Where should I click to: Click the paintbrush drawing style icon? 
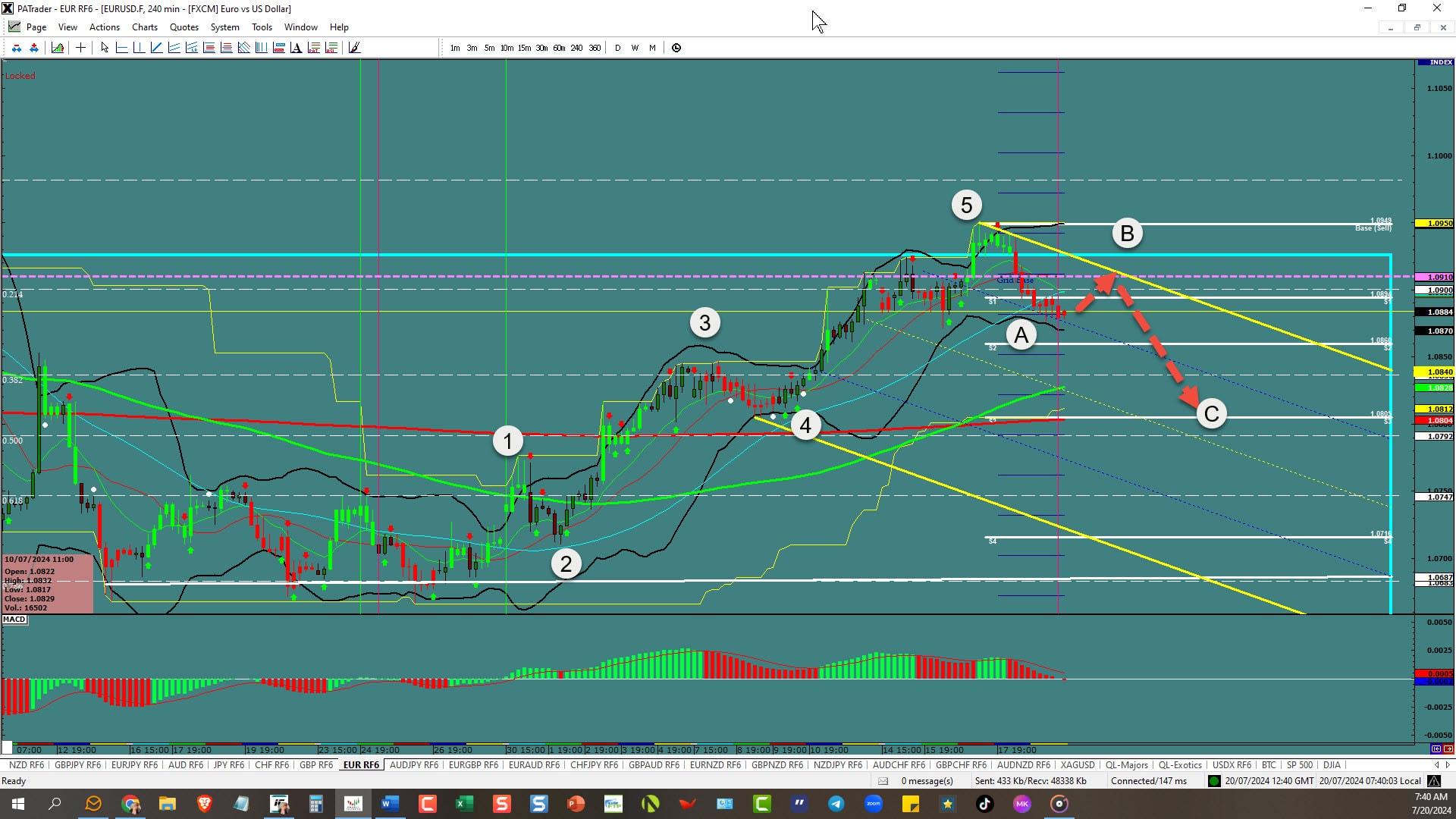pos(354,48)
